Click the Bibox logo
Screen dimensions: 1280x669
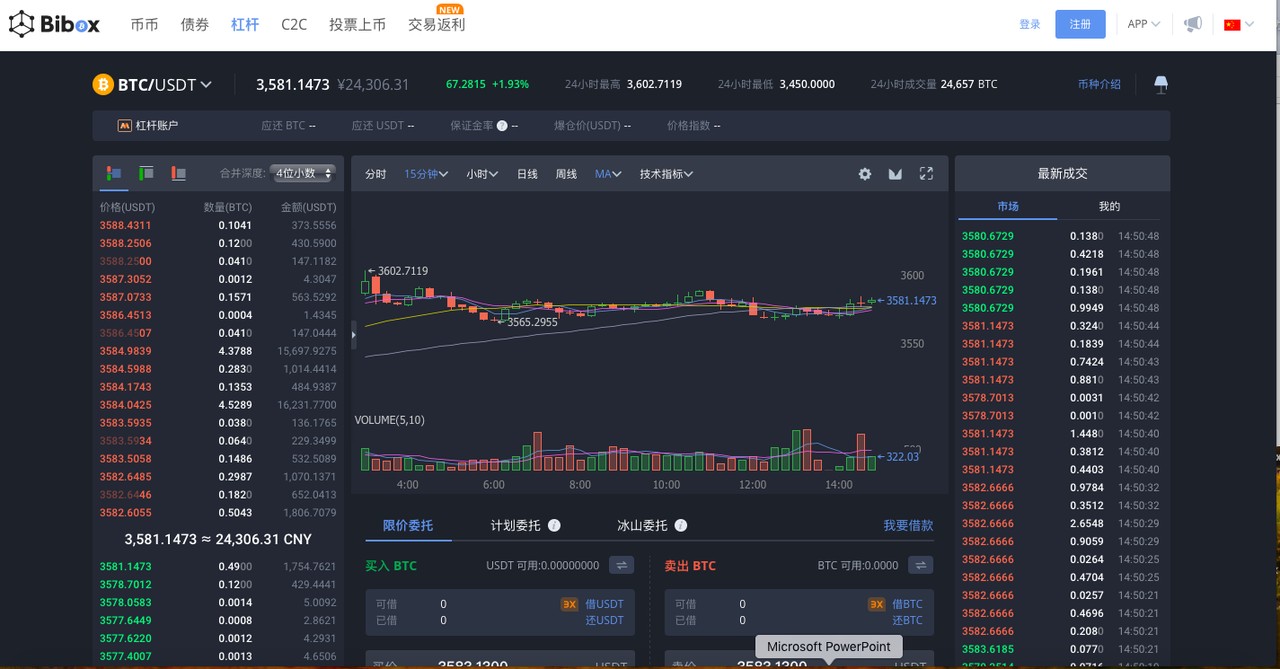[x=55, y=24]
